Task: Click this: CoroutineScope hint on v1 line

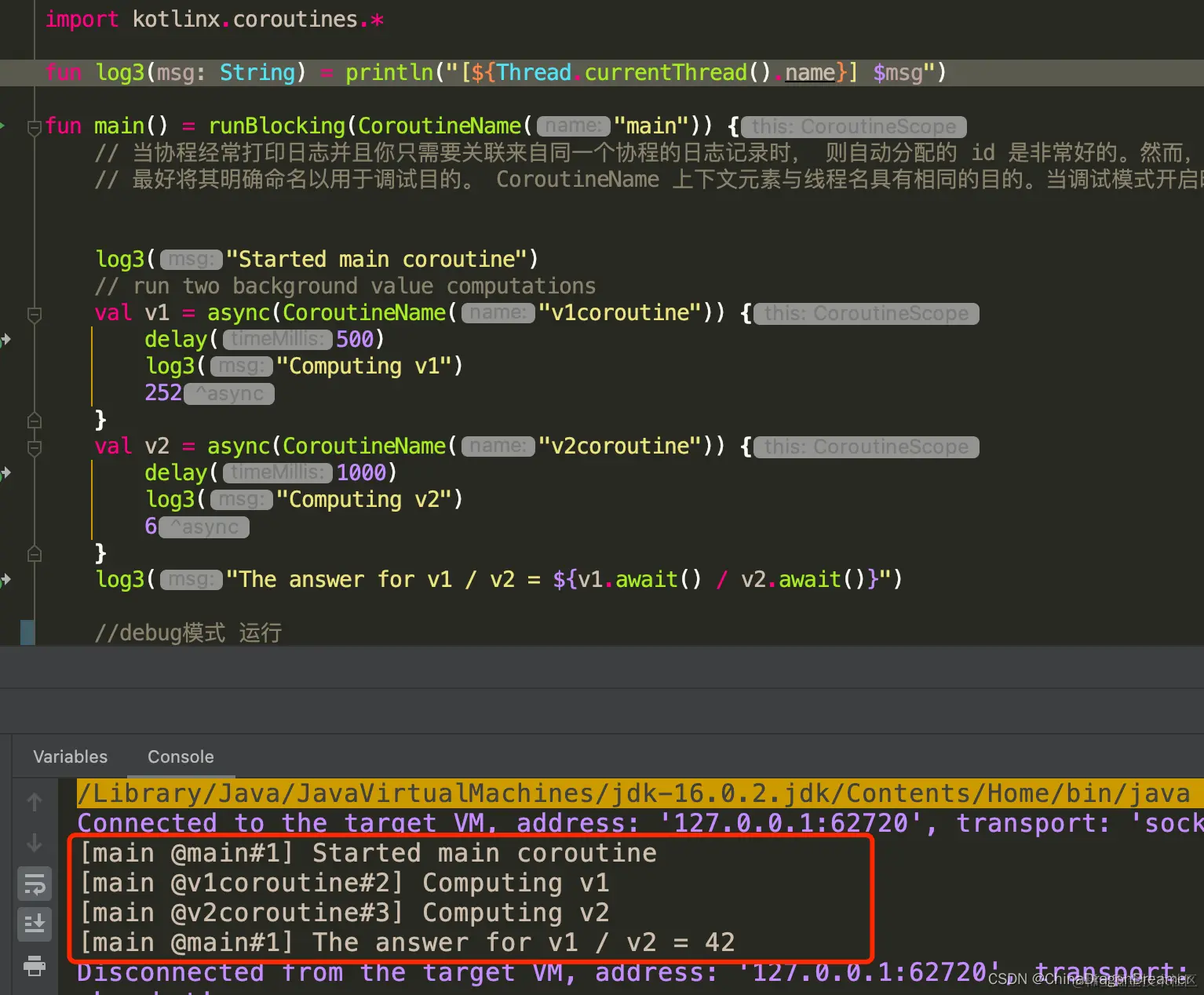Action: tap(867, 313)
